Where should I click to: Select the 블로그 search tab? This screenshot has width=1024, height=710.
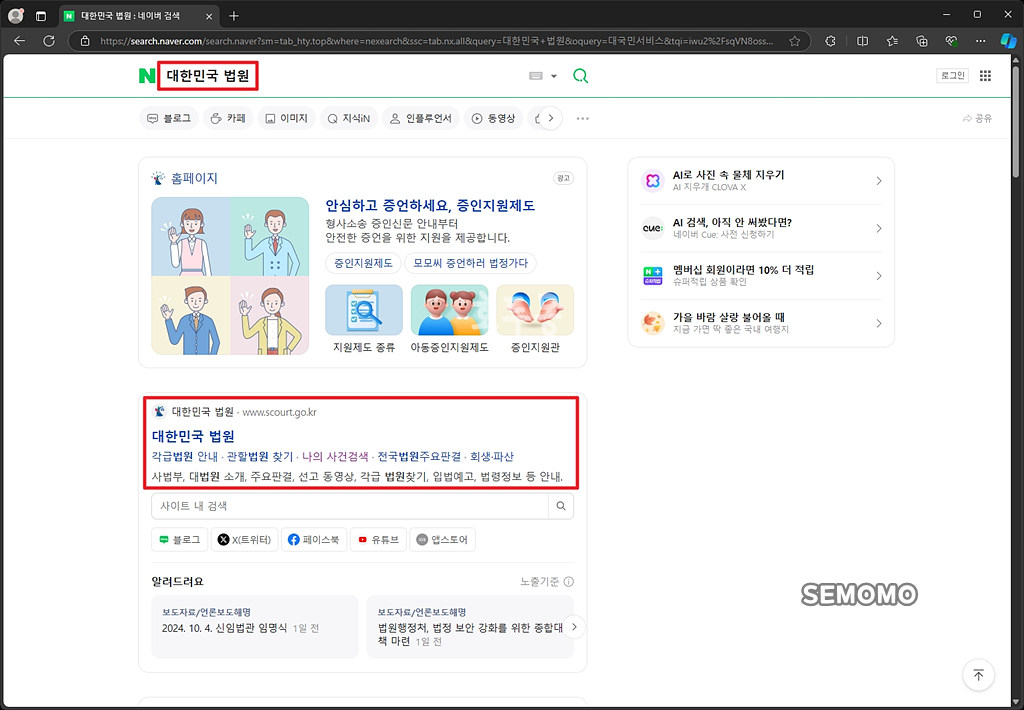(x=170, y=118)
